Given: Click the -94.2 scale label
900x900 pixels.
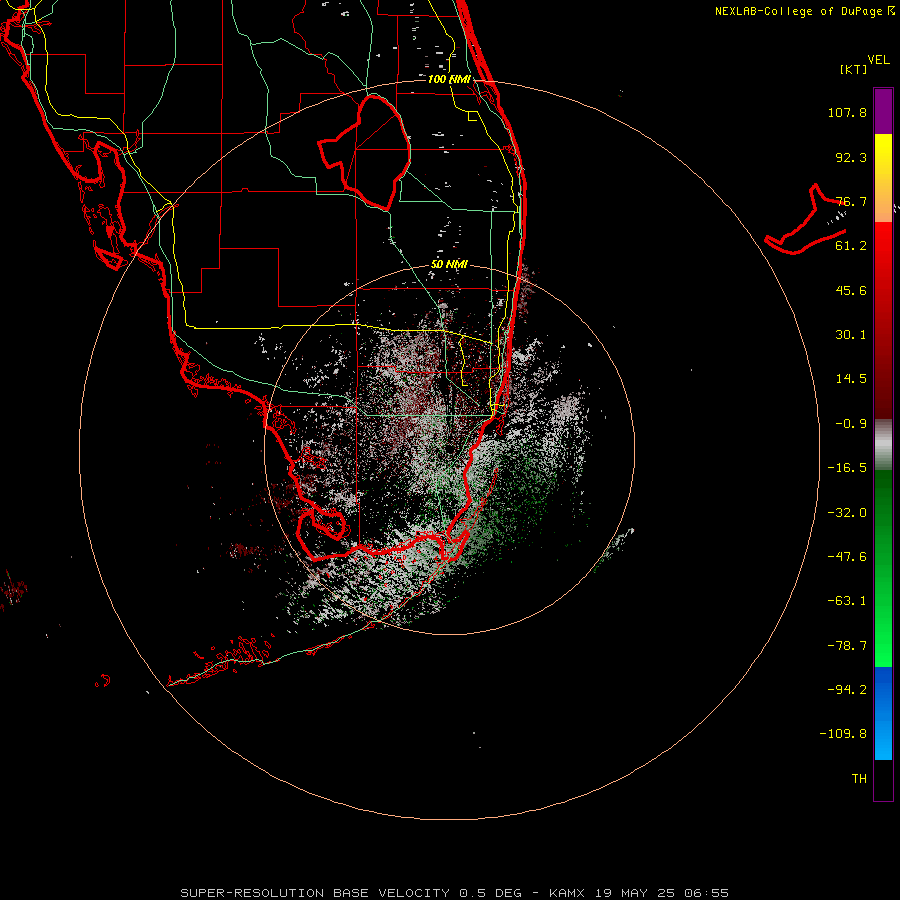Looking at the screenshot, I should [x=847, y=689].
